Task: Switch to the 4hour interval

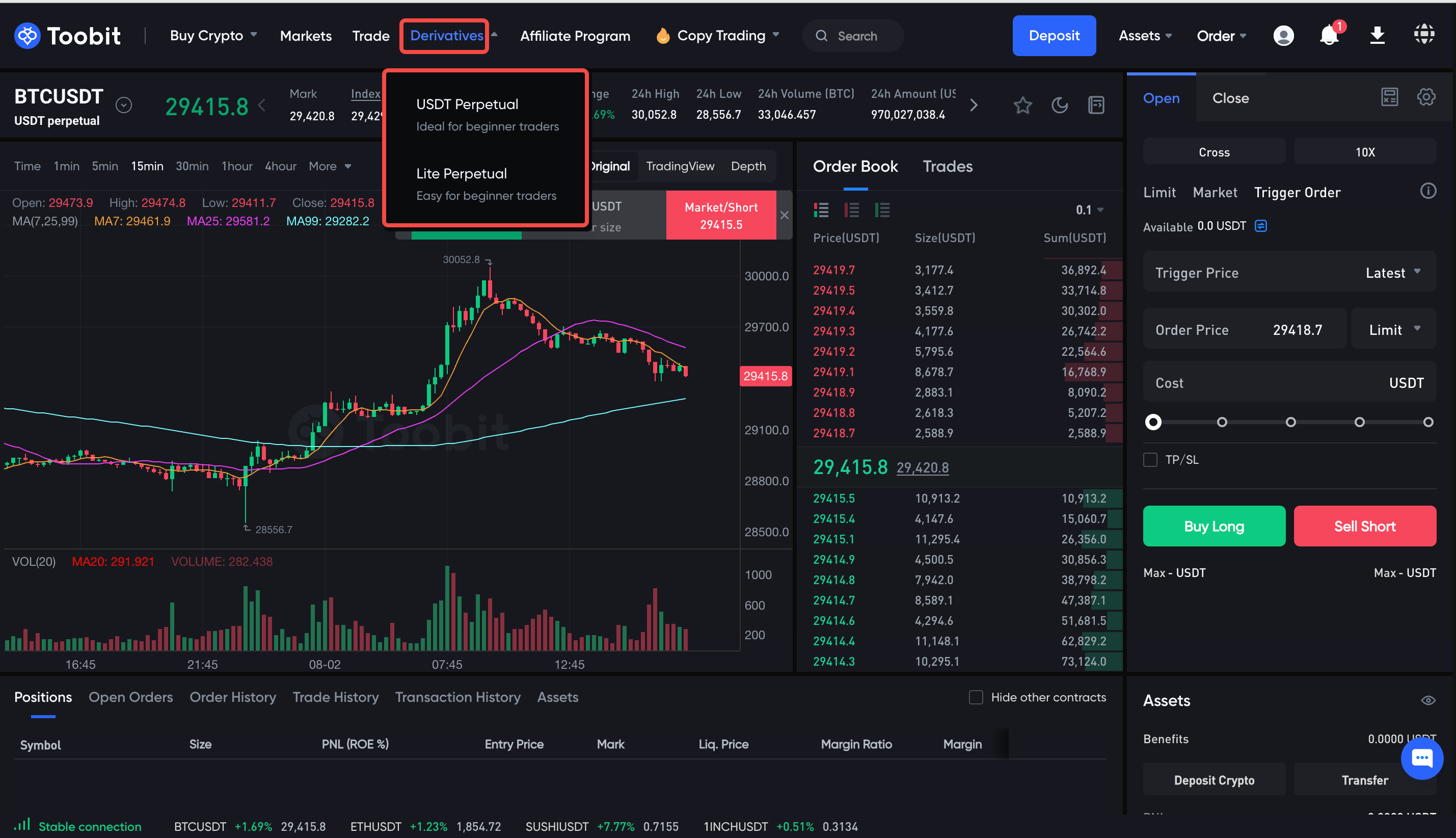Action: (x=281, y=166)
